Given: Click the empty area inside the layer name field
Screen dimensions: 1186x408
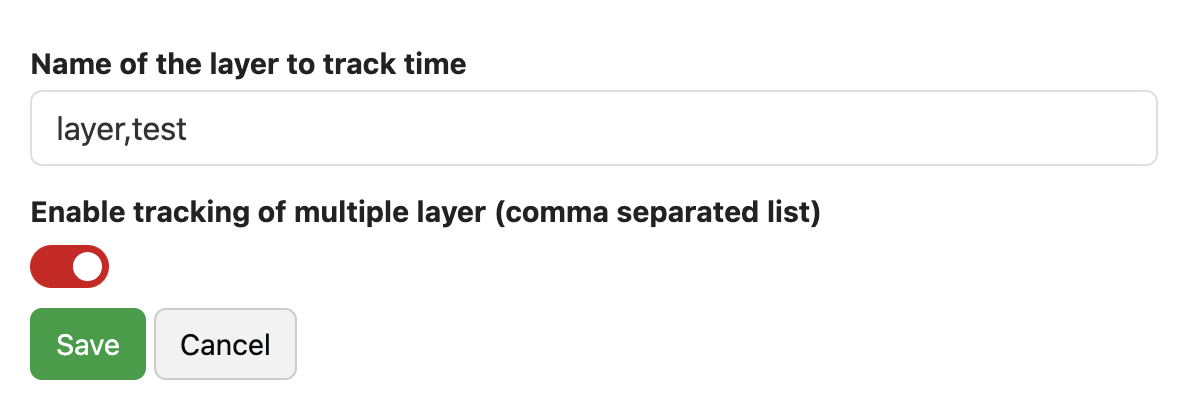Looking at the screenshot, I should [700, 128].
